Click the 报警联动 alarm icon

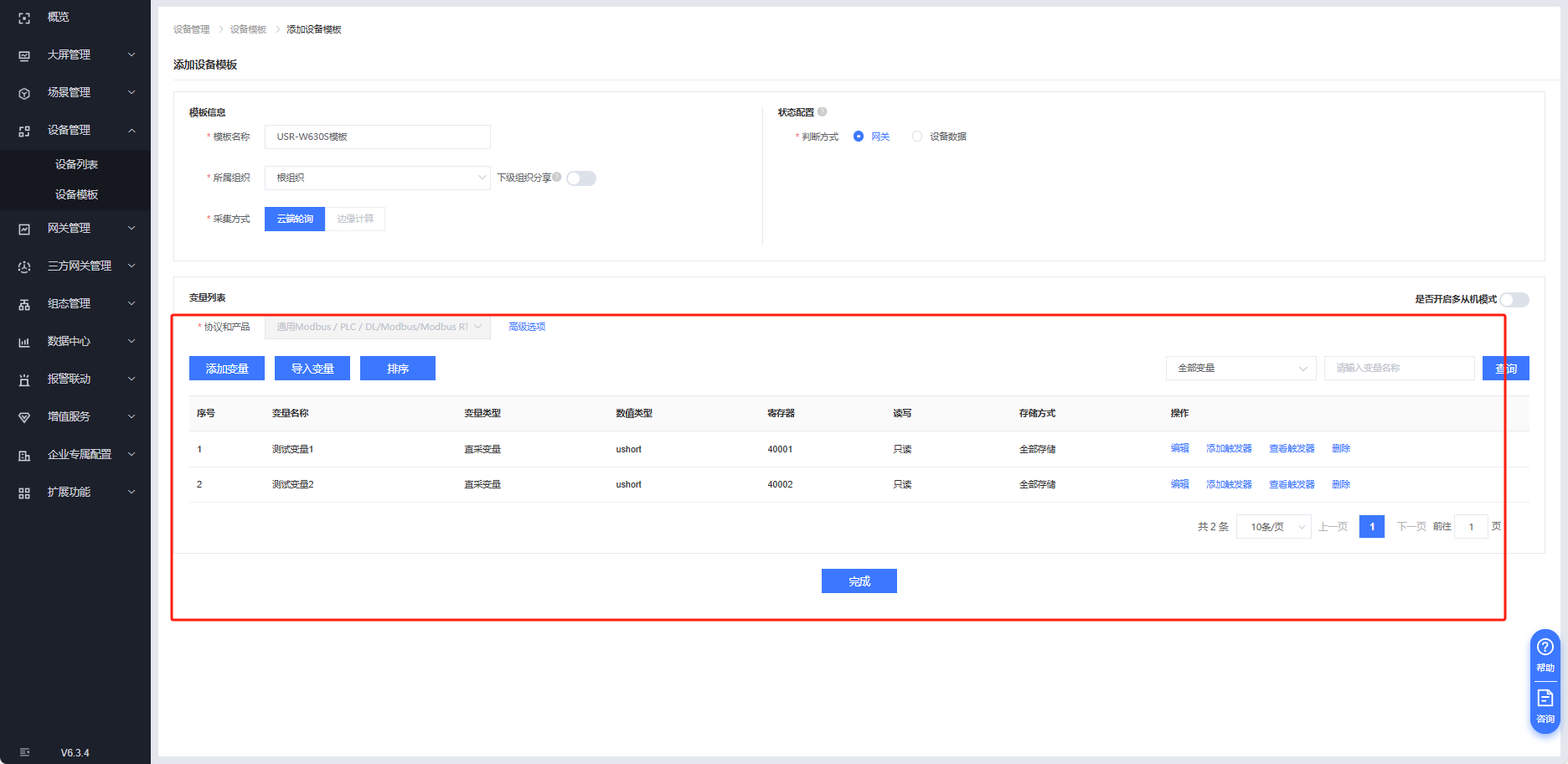point(24,379)
